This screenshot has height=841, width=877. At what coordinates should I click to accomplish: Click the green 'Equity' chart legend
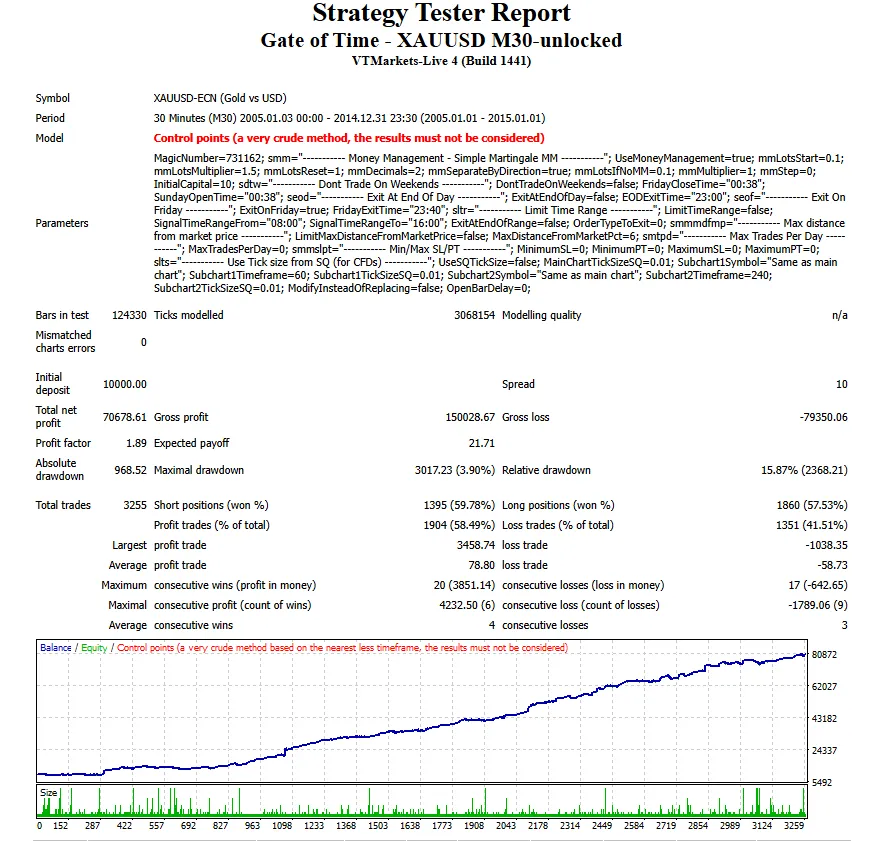[x=94, y=648]
